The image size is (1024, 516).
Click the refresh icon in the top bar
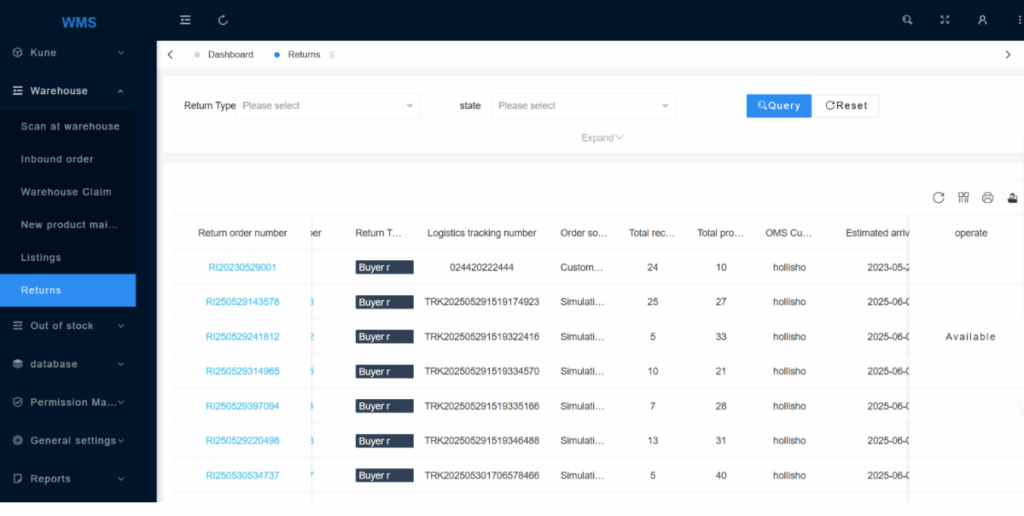(x=223, y=20)
